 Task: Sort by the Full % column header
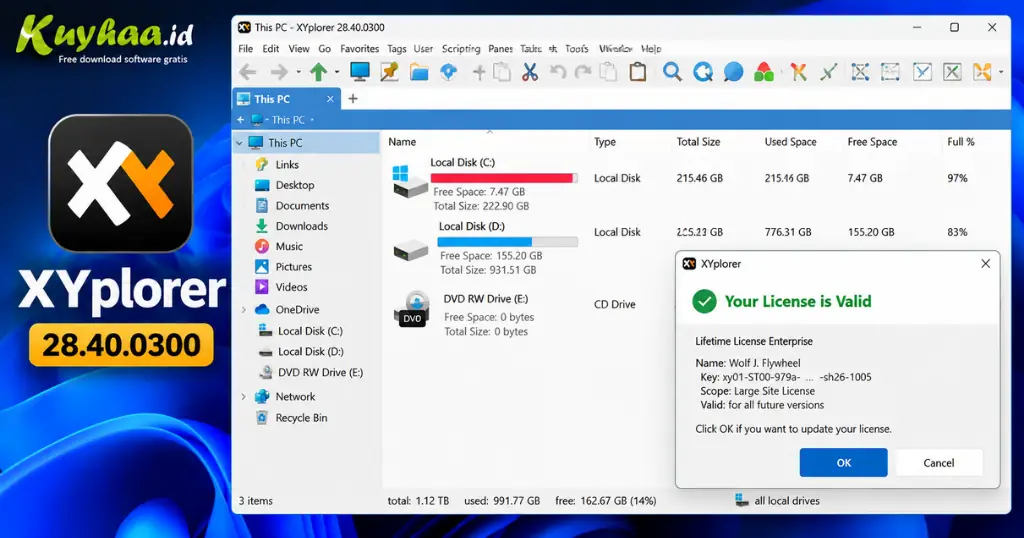(x=961, y=142)
